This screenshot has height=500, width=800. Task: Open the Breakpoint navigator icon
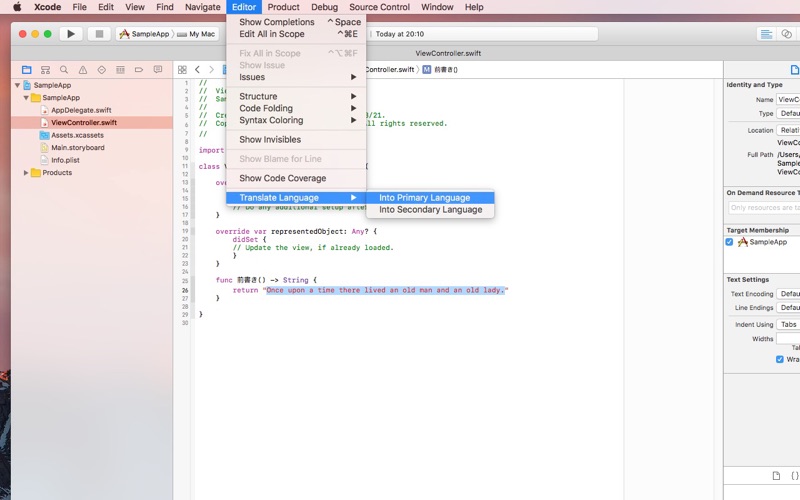click(139, 69)
